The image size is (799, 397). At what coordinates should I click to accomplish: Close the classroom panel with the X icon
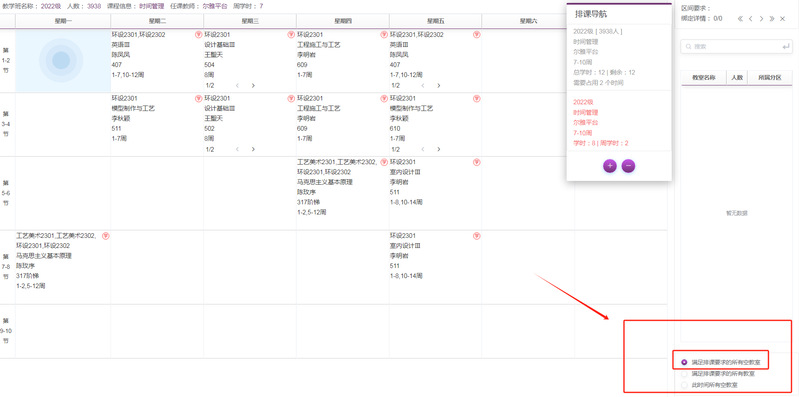783,18
